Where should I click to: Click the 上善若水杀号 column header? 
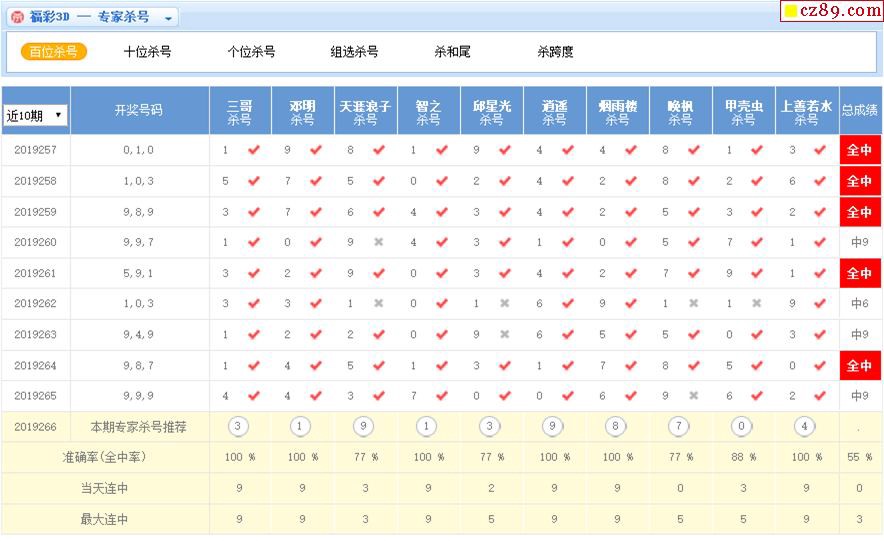click(x=807, y=111)
